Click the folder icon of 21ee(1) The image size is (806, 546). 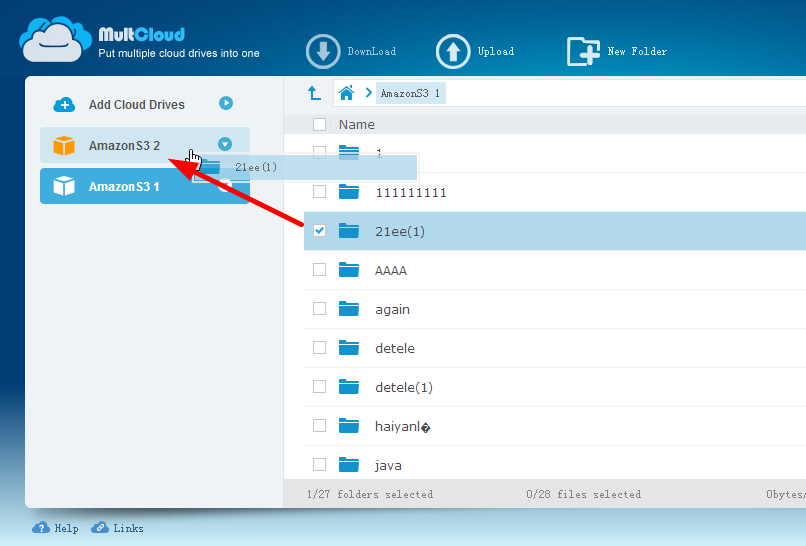click(x=349, y=231)
